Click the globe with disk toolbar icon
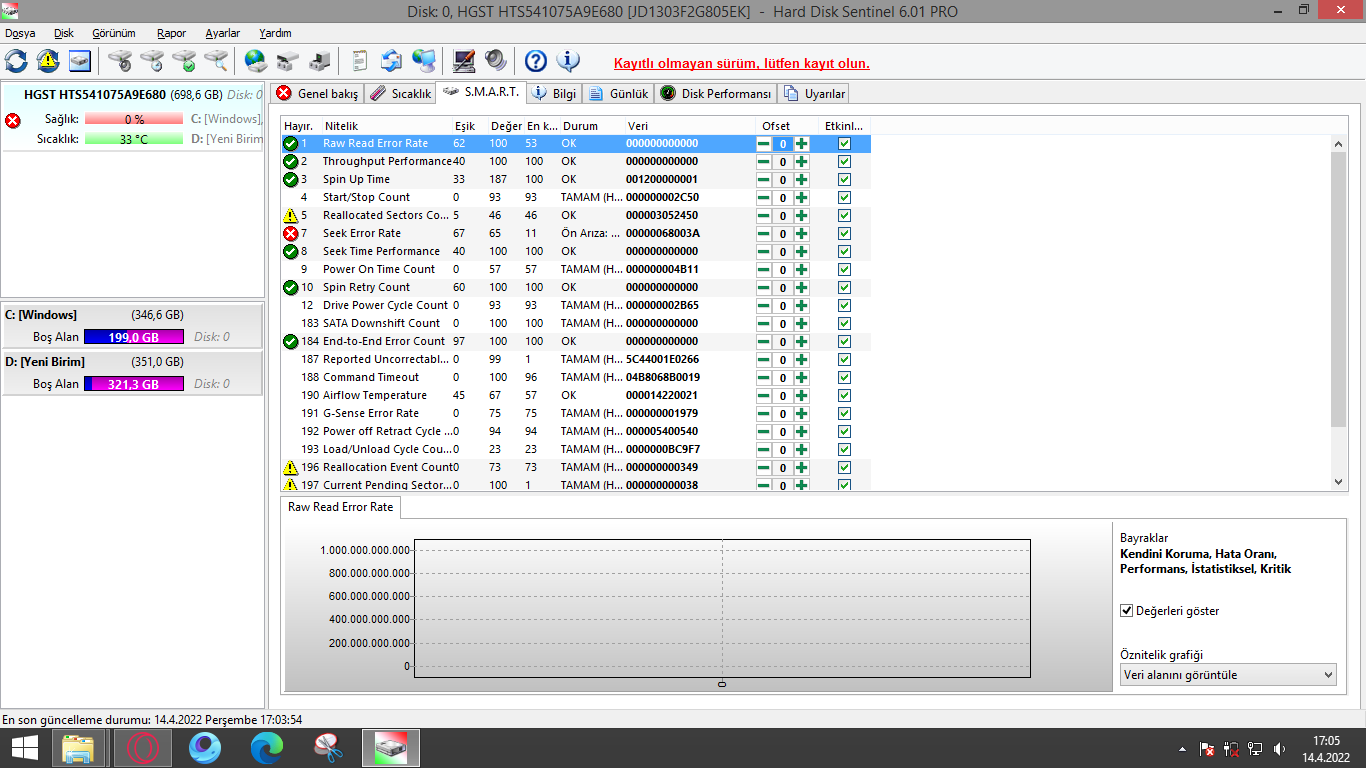 point(256,61)
